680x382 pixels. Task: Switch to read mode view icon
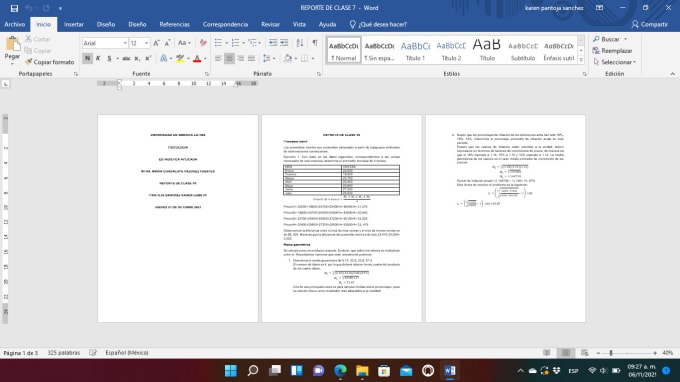(546, 353)
